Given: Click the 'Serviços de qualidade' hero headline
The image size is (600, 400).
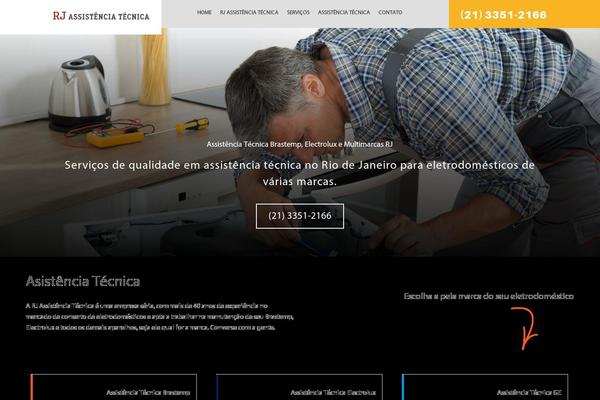Looking at the screenshot, I should [299, 174].
